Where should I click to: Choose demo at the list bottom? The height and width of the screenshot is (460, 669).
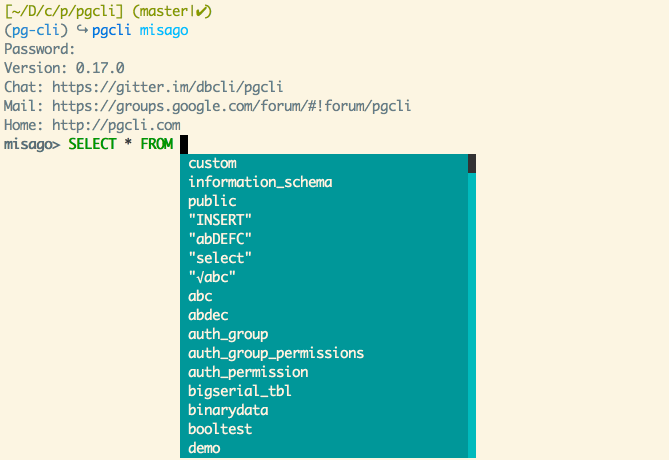click(x=204, y=448)
